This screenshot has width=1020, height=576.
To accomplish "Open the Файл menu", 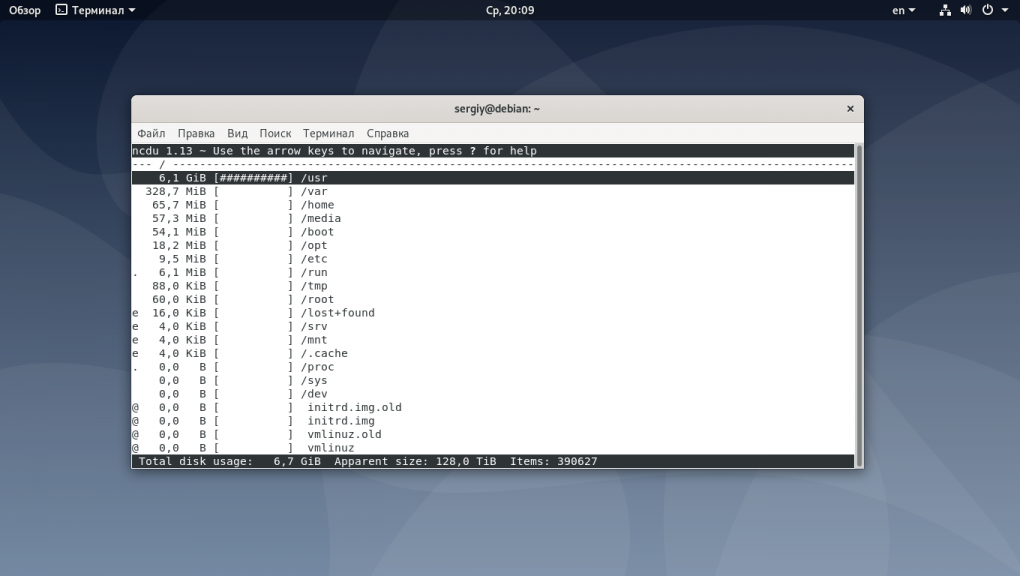I will (151, 133).
